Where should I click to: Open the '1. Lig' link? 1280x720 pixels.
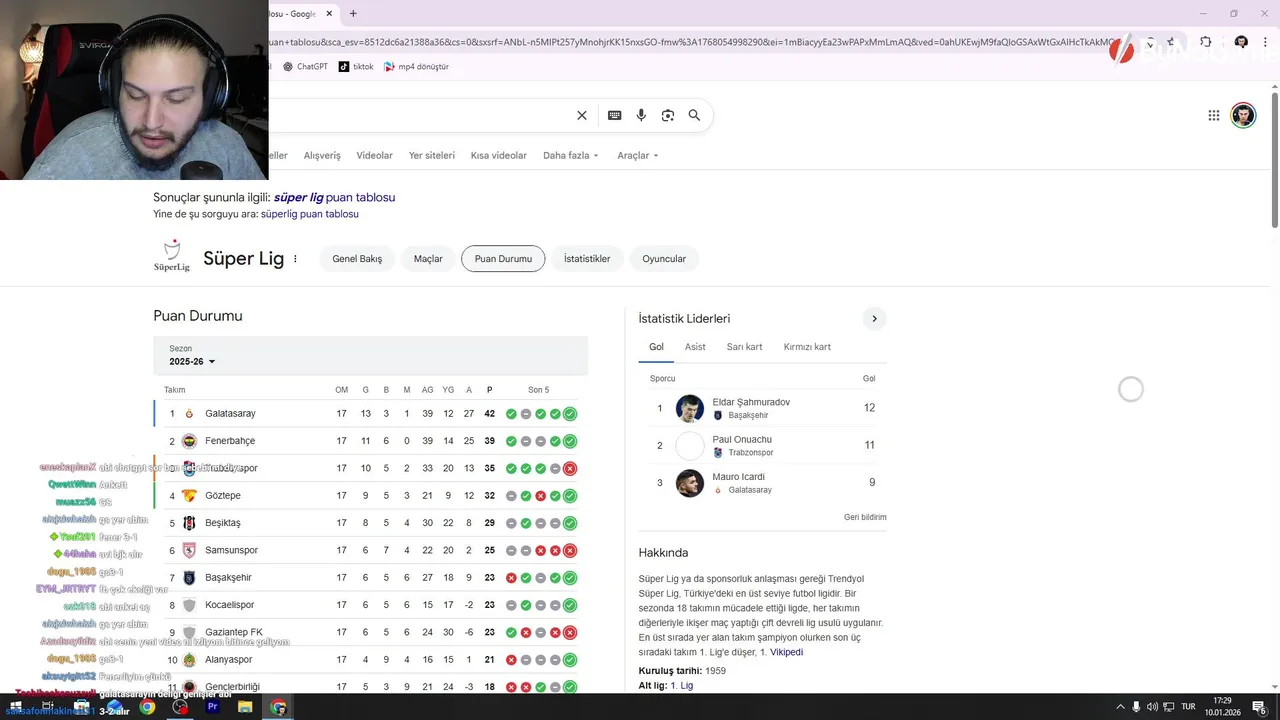(681, 685)
